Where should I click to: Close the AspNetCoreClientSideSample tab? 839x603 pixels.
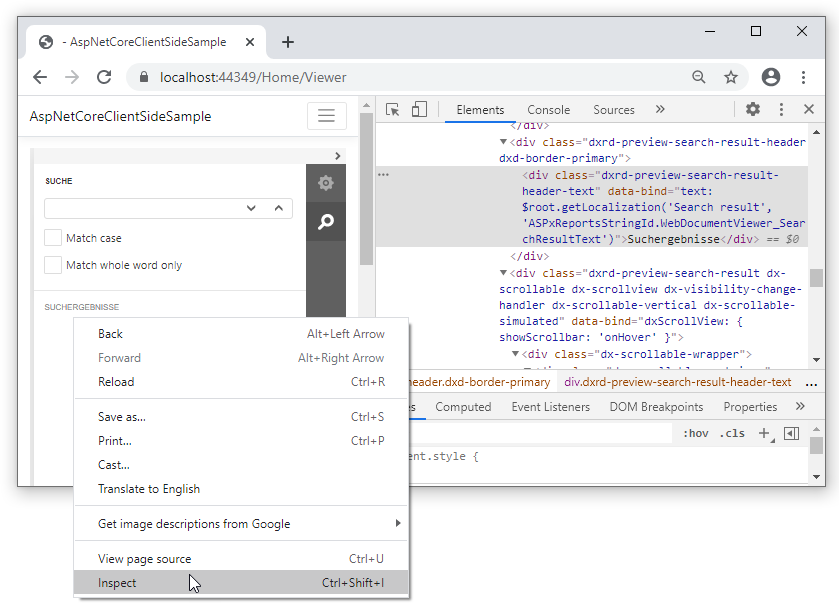click(250, 42)
